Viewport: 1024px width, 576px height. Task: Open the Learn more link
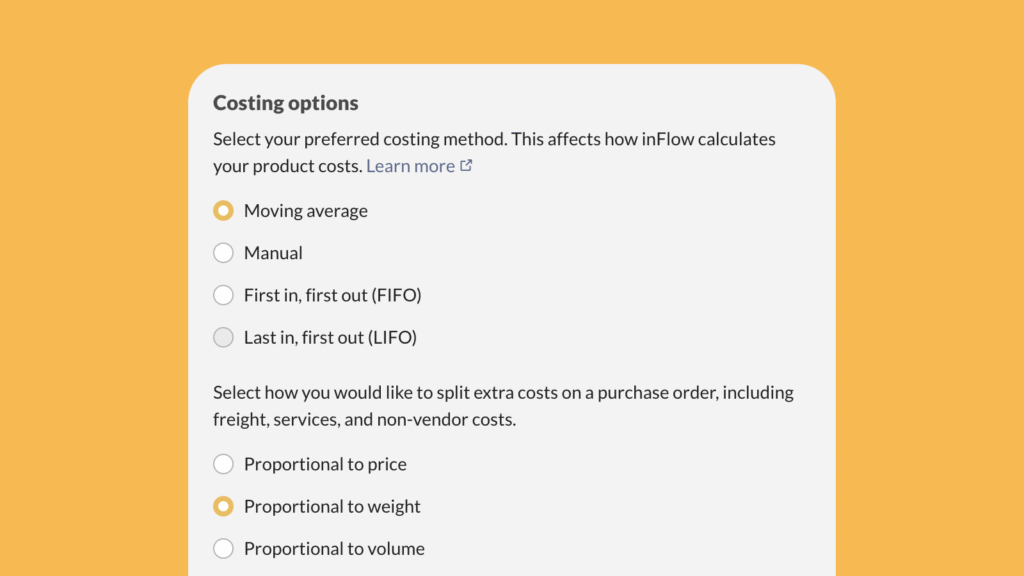coord(410,166)
